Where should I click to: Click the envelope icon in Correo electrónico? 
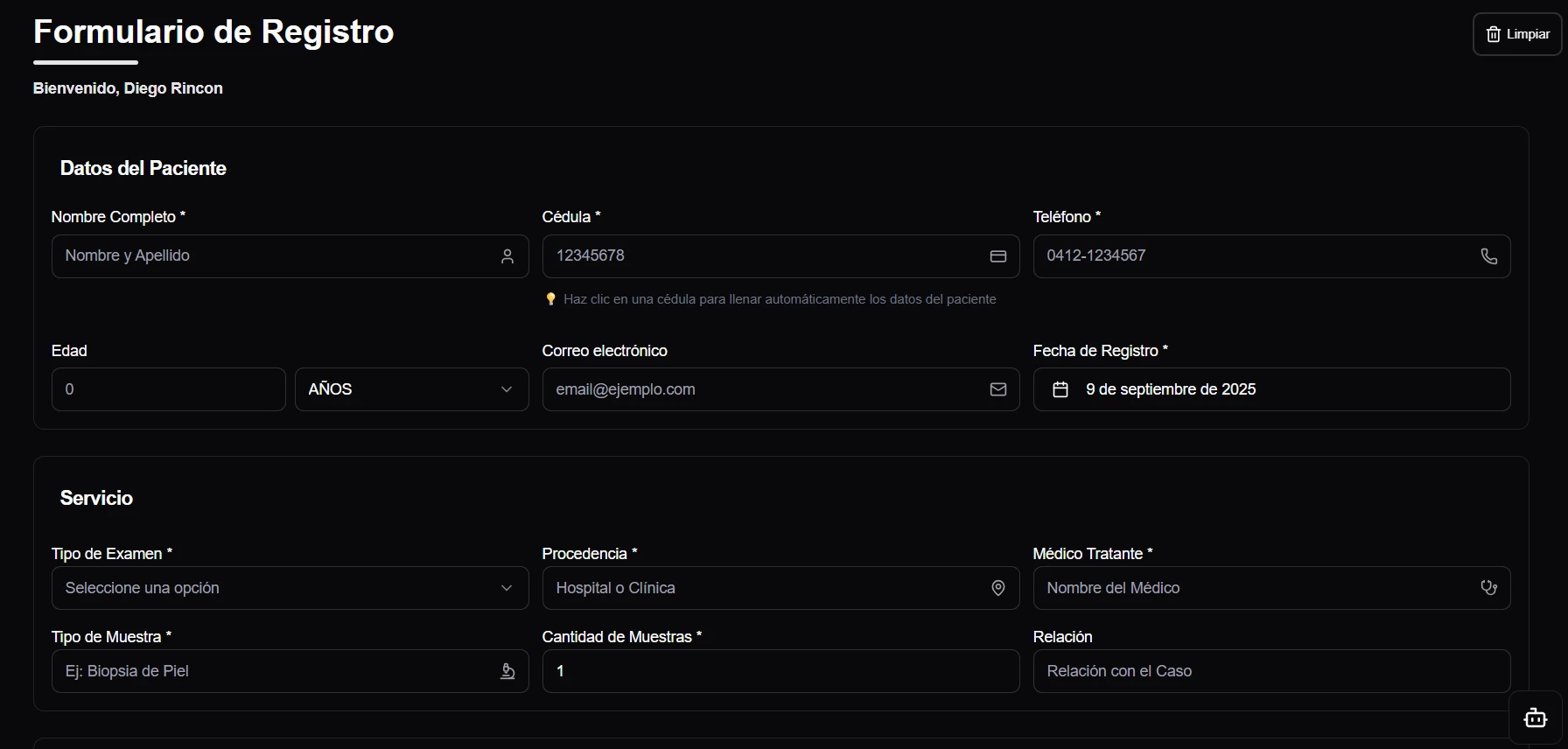(x=997, y=389)
